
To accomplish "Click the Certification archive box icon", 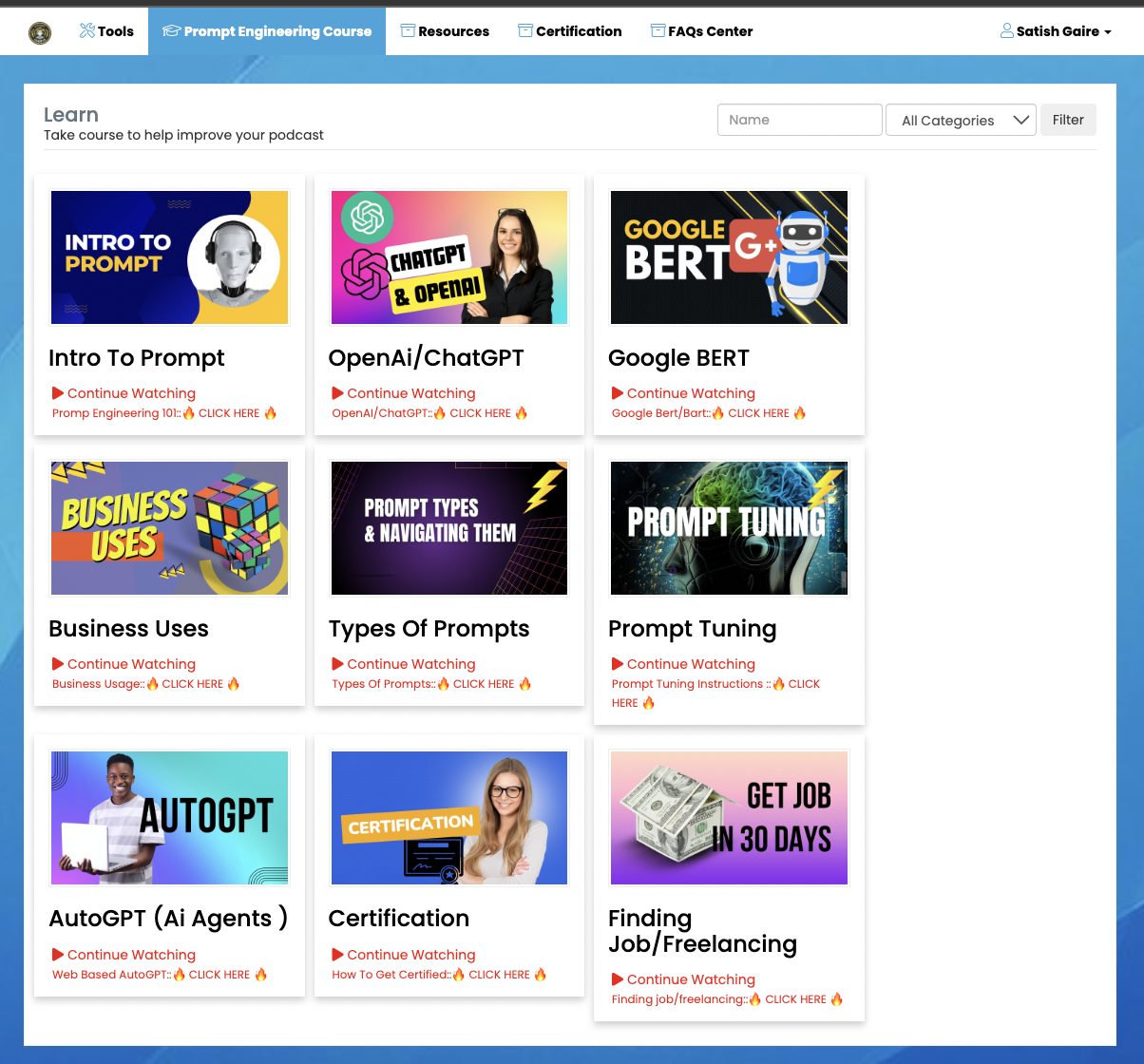I will click(525, 31).
